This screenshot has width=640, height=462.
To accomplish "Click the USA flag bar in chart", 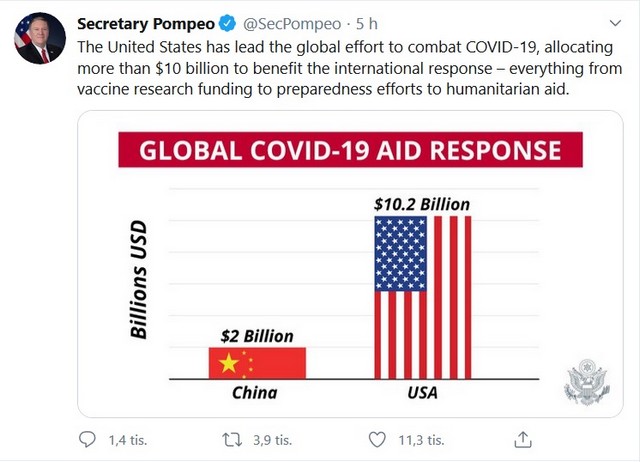I will point(423,297).
